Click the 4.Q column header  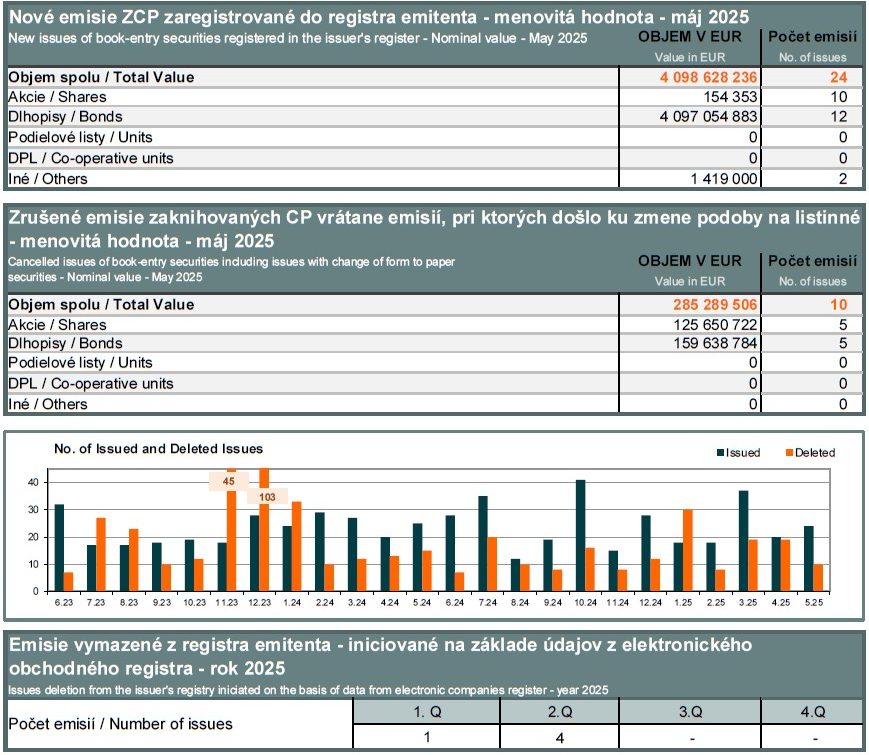pyautogui.click(x=812, y=711)
